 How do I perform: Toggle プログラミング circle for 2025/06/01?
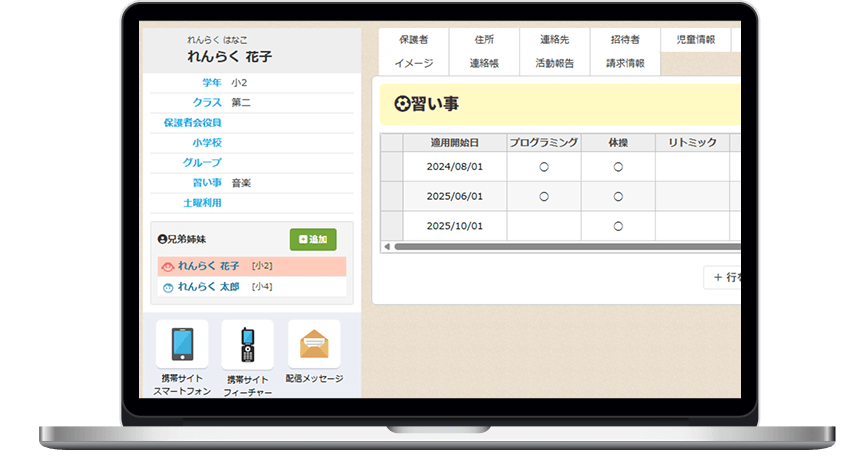[x=544, y=196]
